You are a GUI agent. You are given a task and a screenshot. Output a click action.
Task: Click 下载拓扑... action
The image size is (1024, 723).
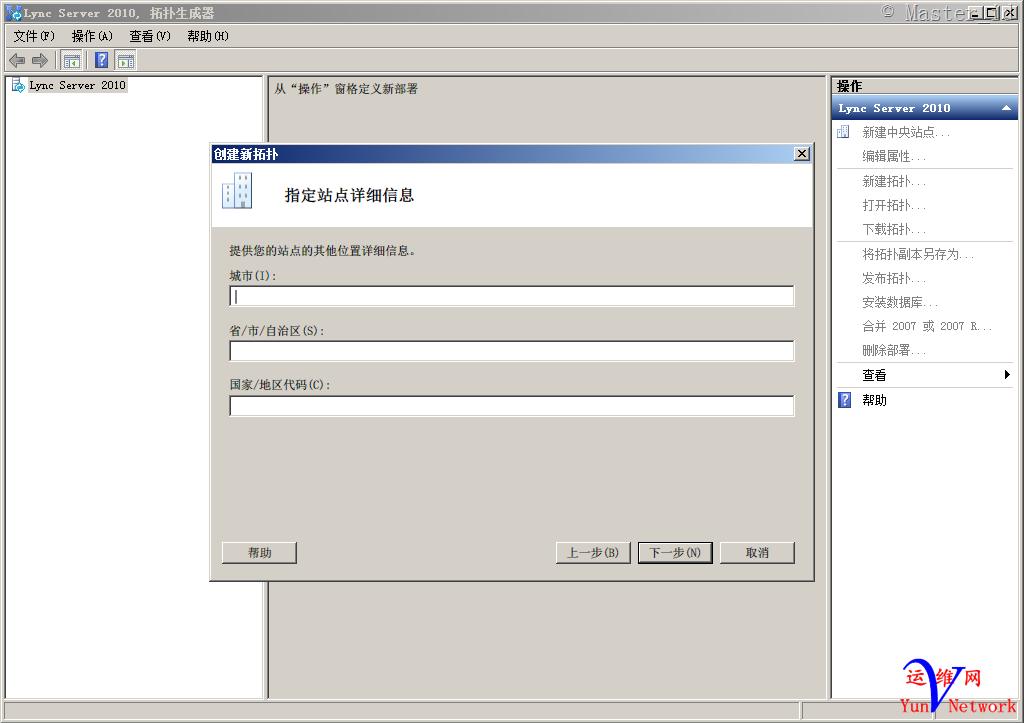click(894, 230)
